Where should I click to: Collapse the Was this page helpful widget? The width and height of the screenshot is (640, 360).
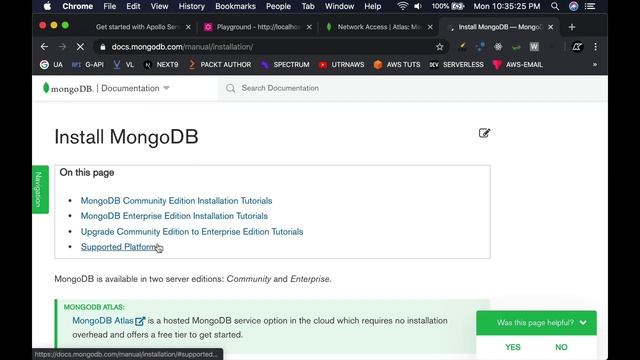(583, 323)
